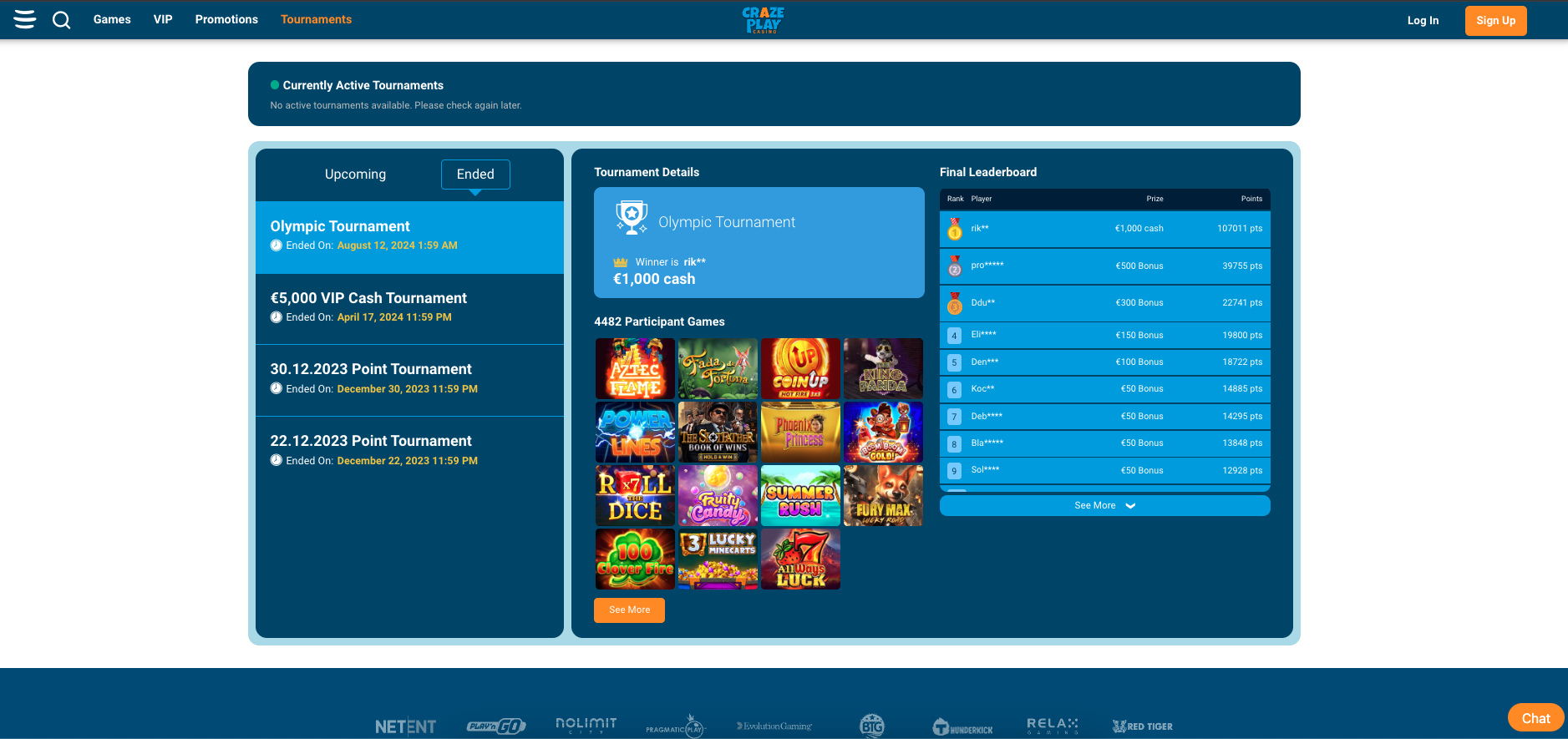This screenshot has height=739, width=1568.
Task: Select the Ended tournaments tab
Action: pyautogui.click(x=475, y=174)
